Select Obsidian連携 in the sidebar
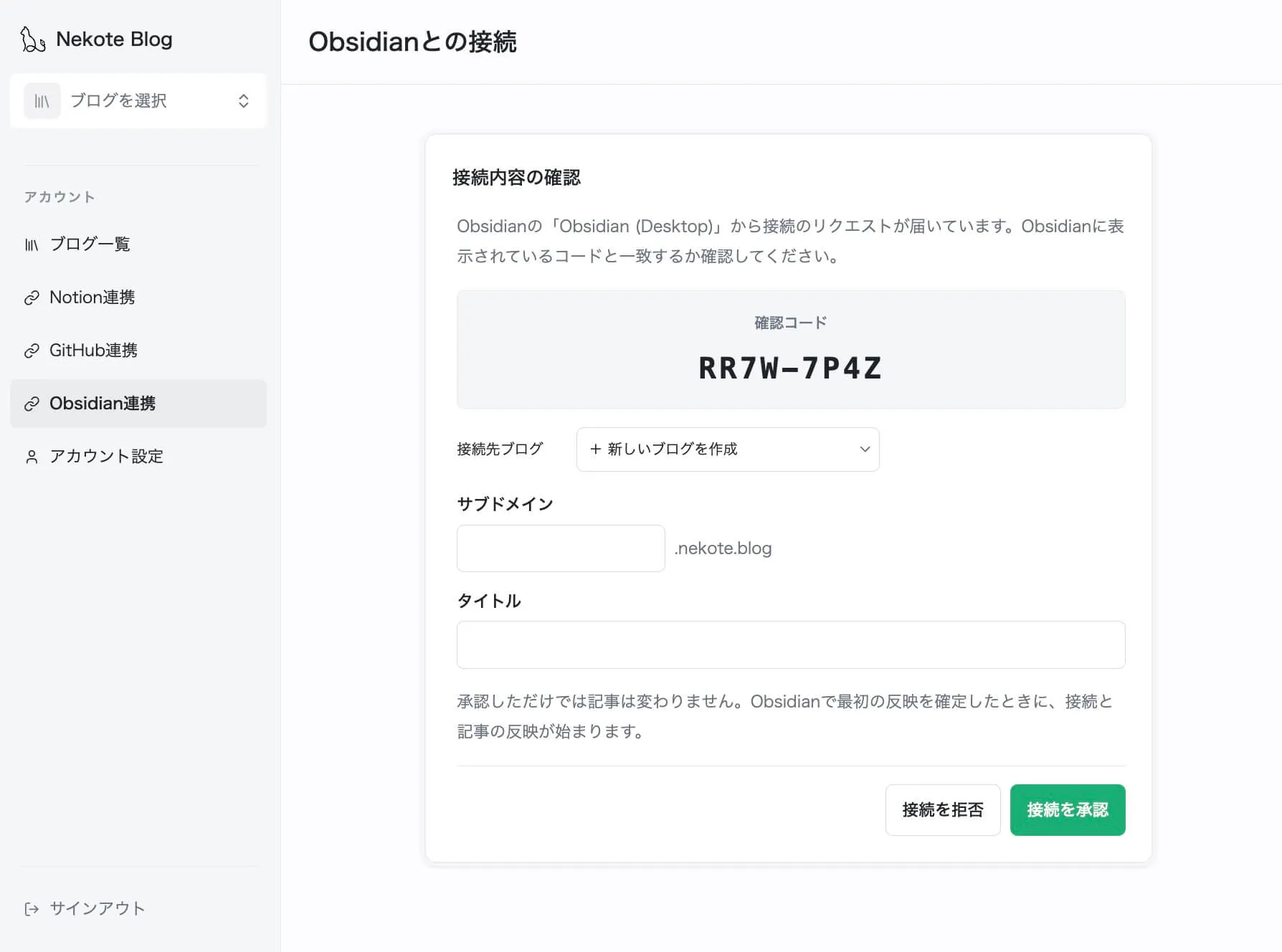The width and height of the screenshot is (1282, 952). click(138, 404)
